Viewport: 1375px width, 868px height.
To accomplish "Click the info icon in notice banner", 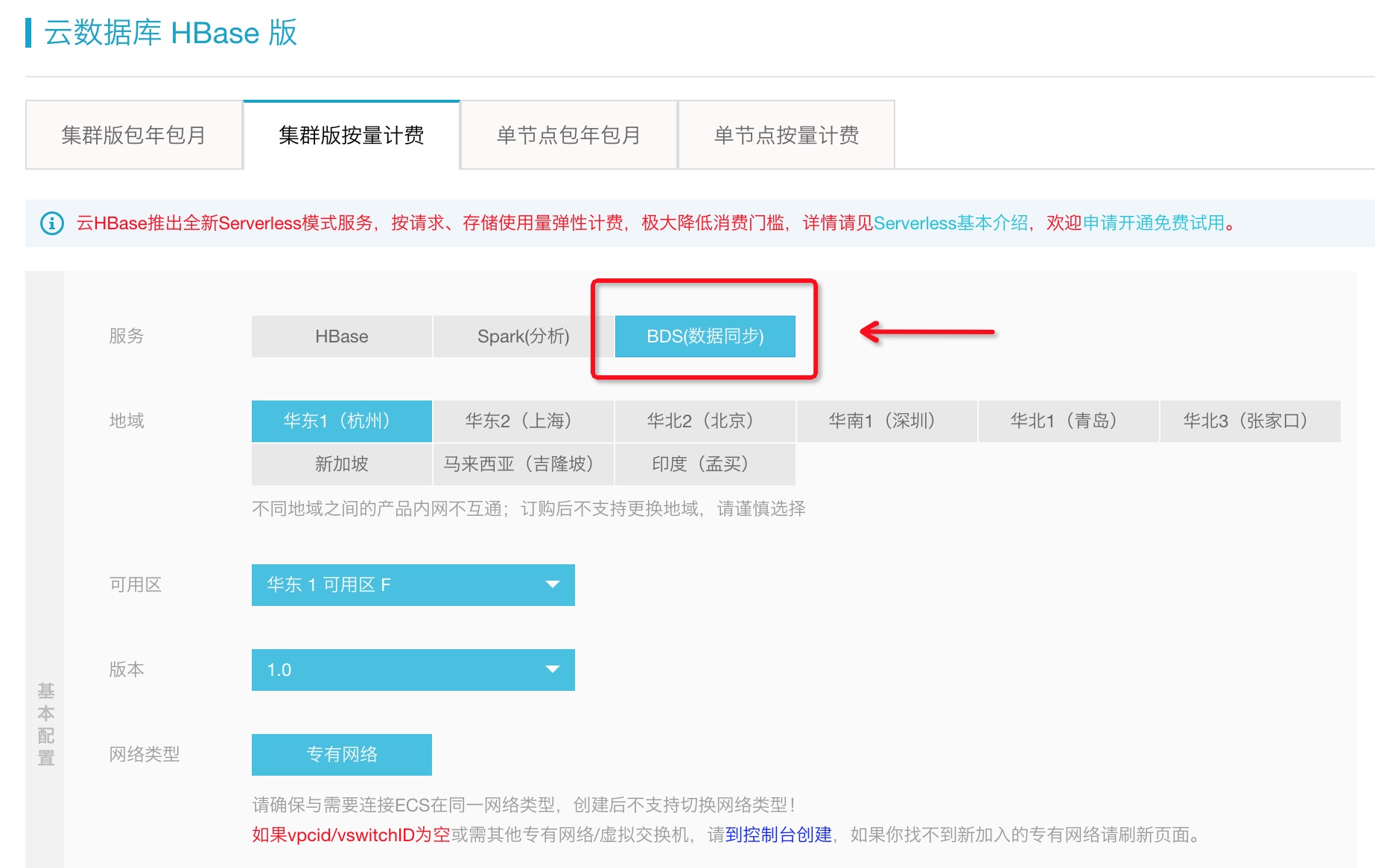I will tap(51, 223).
